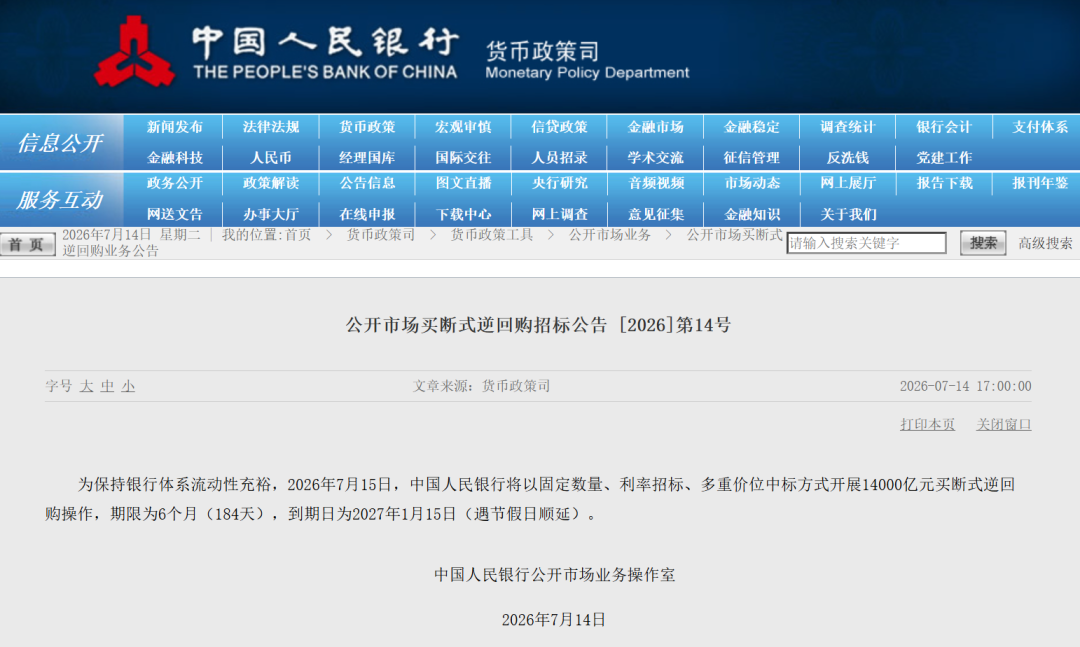Open 关于我们 navigation item
Screen dimensions: 1080x647
tap(848, 214)
